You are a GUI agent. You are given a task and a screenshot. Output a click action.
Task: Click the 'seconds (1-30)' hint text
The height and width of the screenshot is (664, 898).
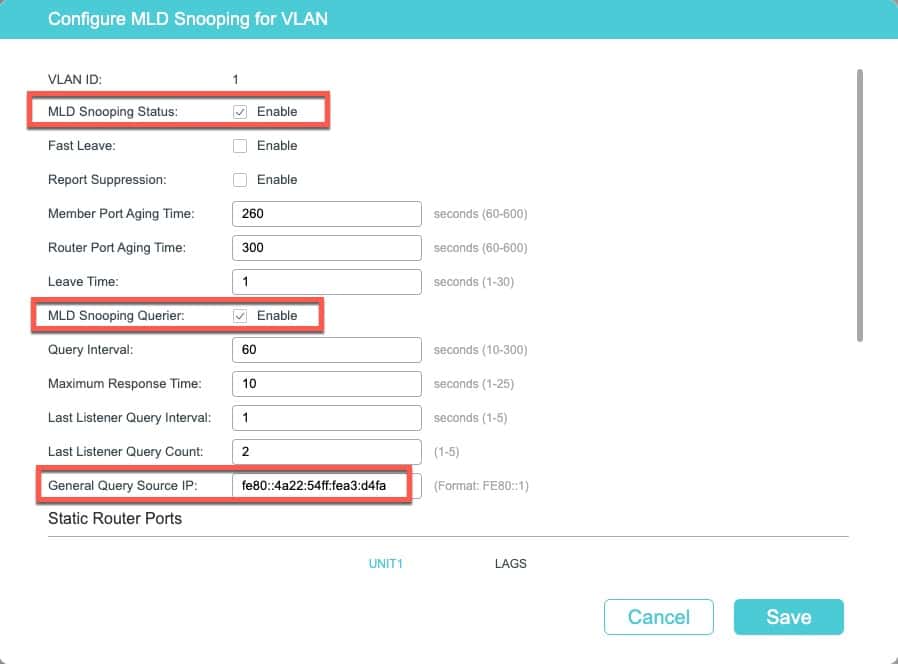point(474,282)
